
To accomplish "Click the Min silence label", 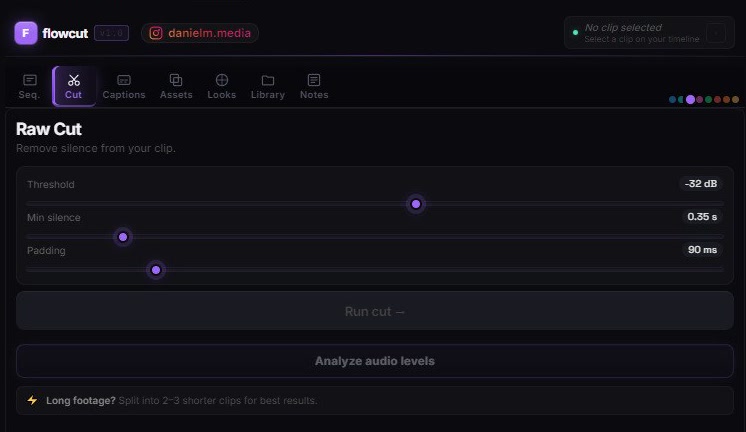I will tap(54, 217).
